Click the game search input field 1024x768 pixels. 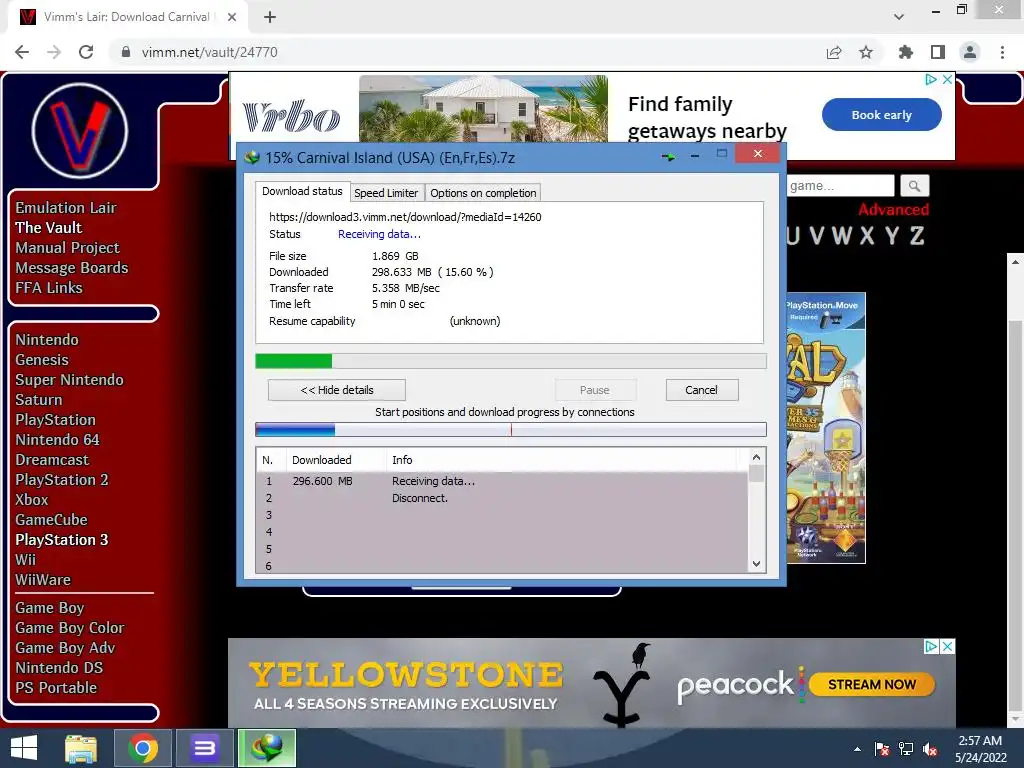click(x=840, y=185)
